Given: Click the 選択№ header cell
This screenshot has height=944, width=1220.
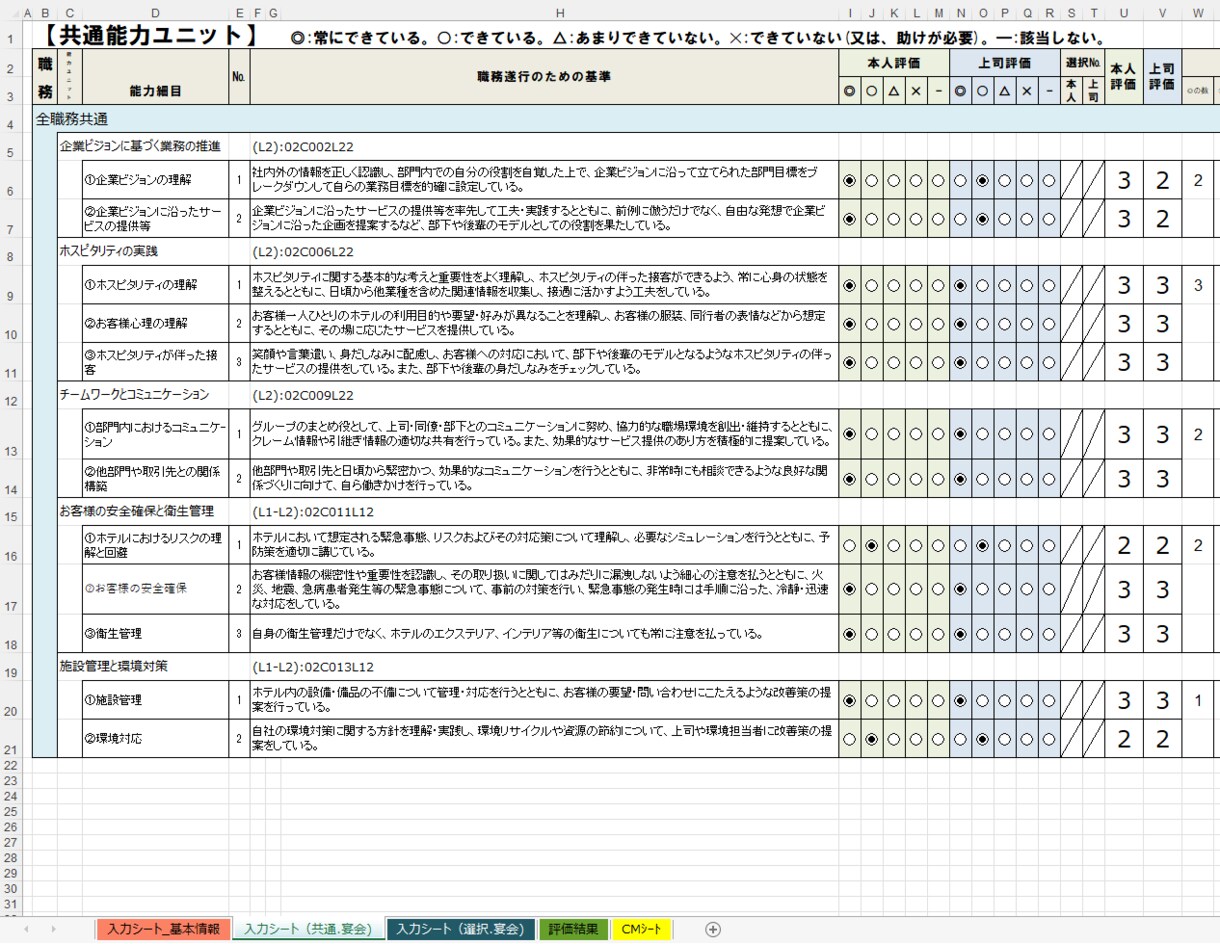Looking at the screenshot, I should click(1082, 62).
